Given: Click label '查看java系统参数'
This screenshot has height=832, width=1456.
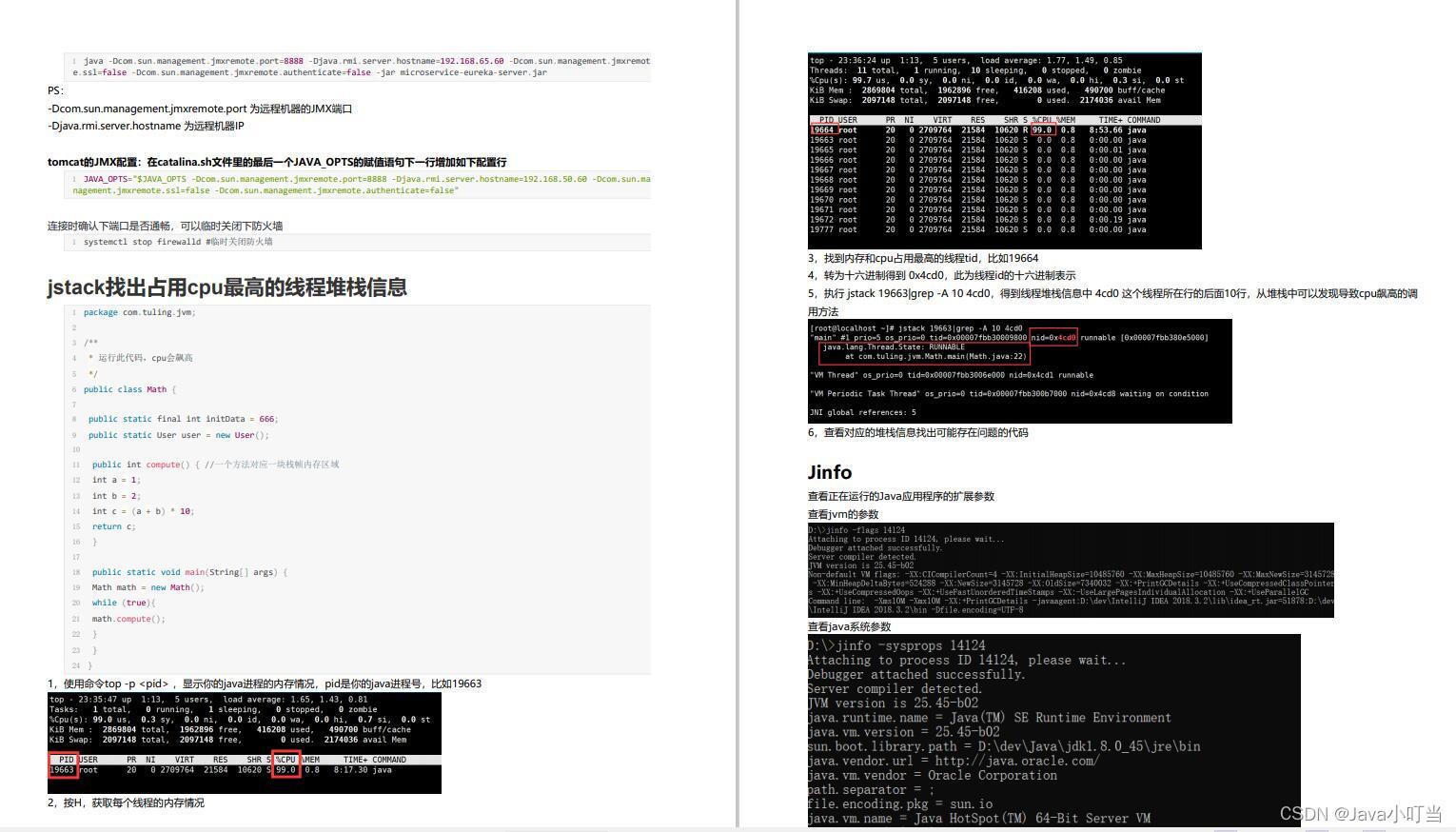Looking at the screenshot, I should click(x=850, y=626).
